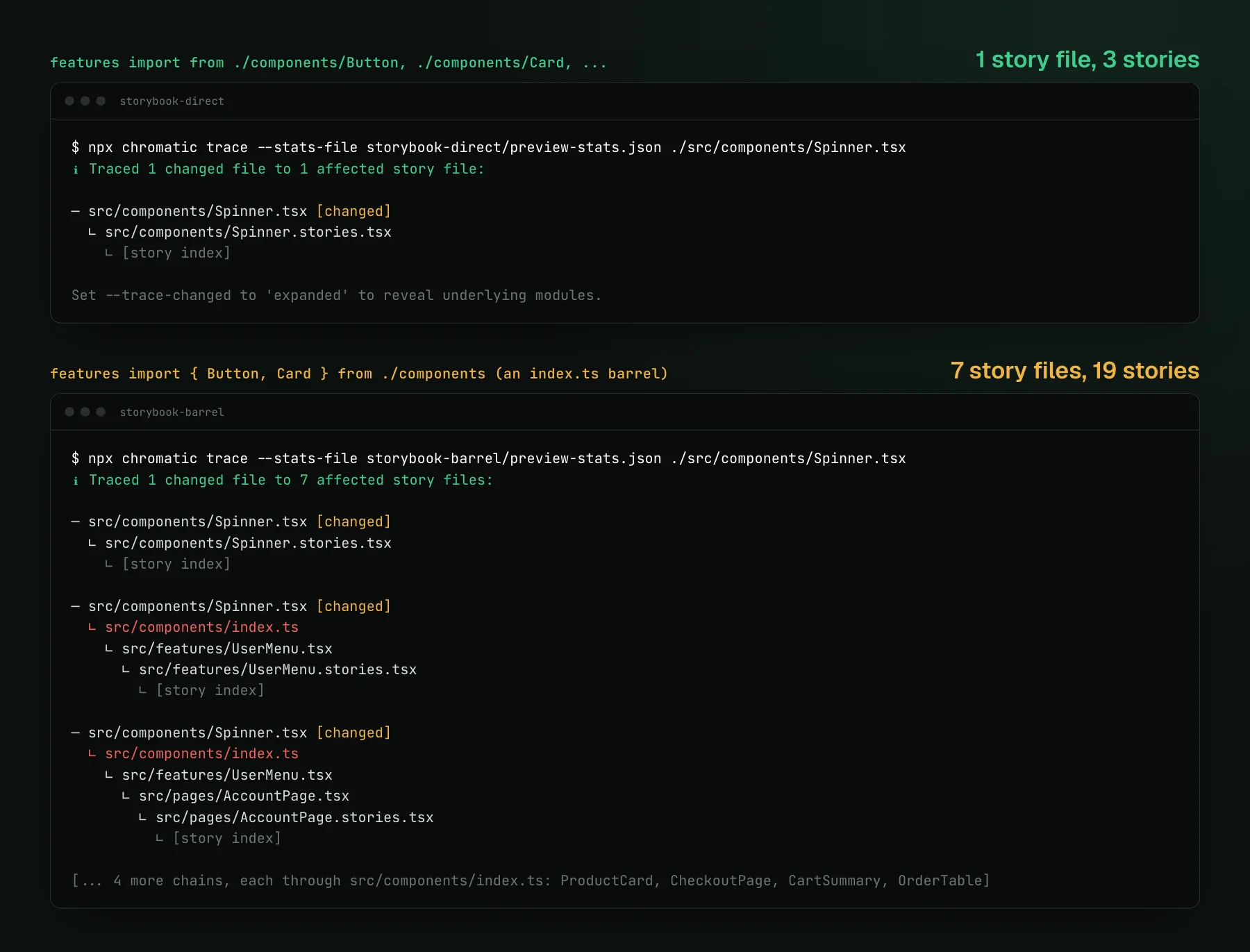Click the storybook-direct window title
This screenshot has height=952, width=1250.
pyautogui.click(x=172, y=101)
